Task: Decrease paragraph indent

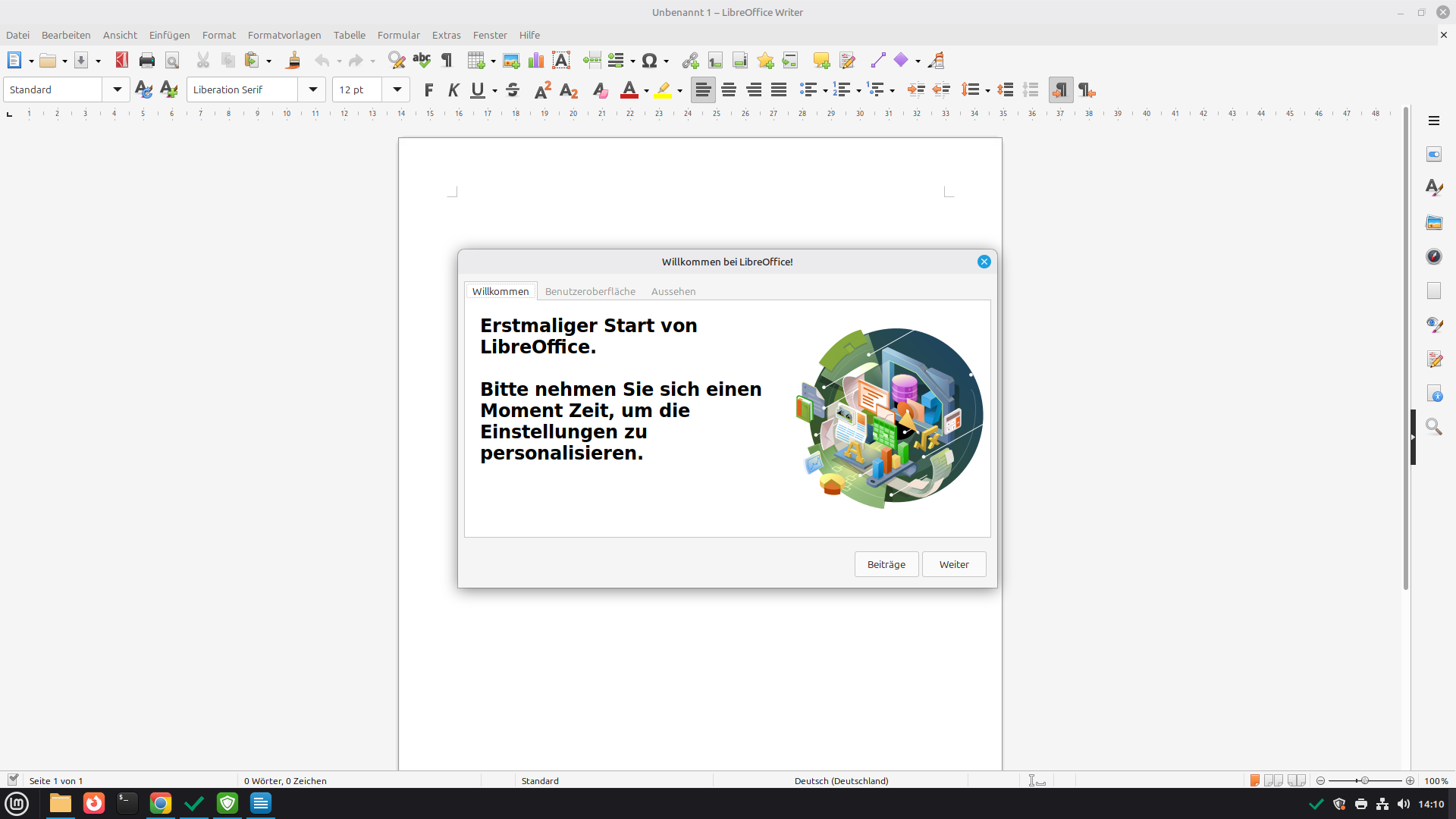Action: pos(941,90)
